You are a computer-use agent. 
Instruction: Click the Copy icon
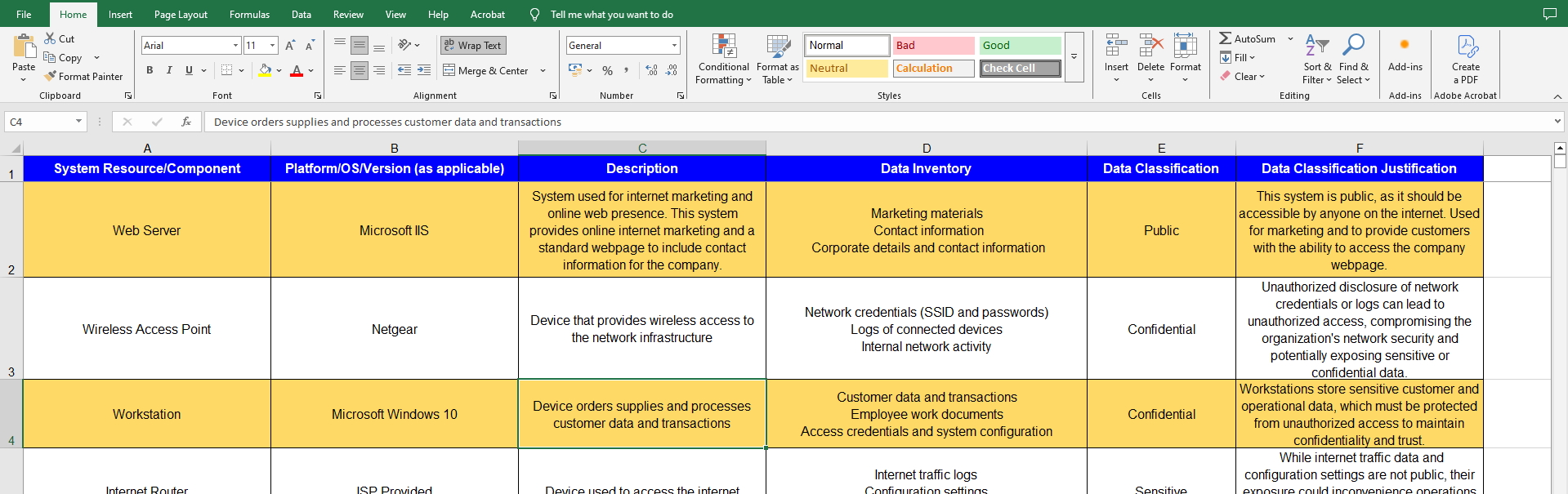(x=50, y=57)
